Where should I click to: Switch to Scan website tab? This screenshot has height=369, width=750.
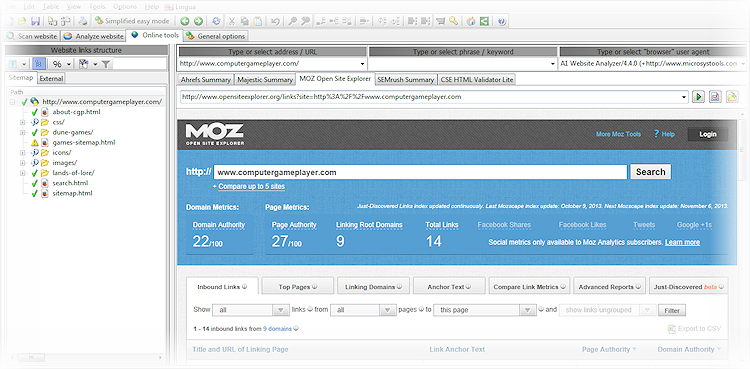click(x=33, y=36)
